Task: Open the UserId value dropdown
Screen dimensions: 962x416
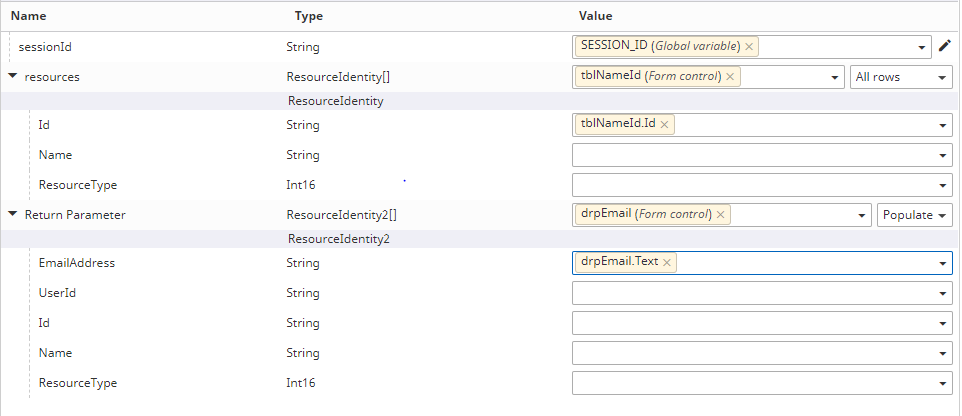Action: [943, 294]
